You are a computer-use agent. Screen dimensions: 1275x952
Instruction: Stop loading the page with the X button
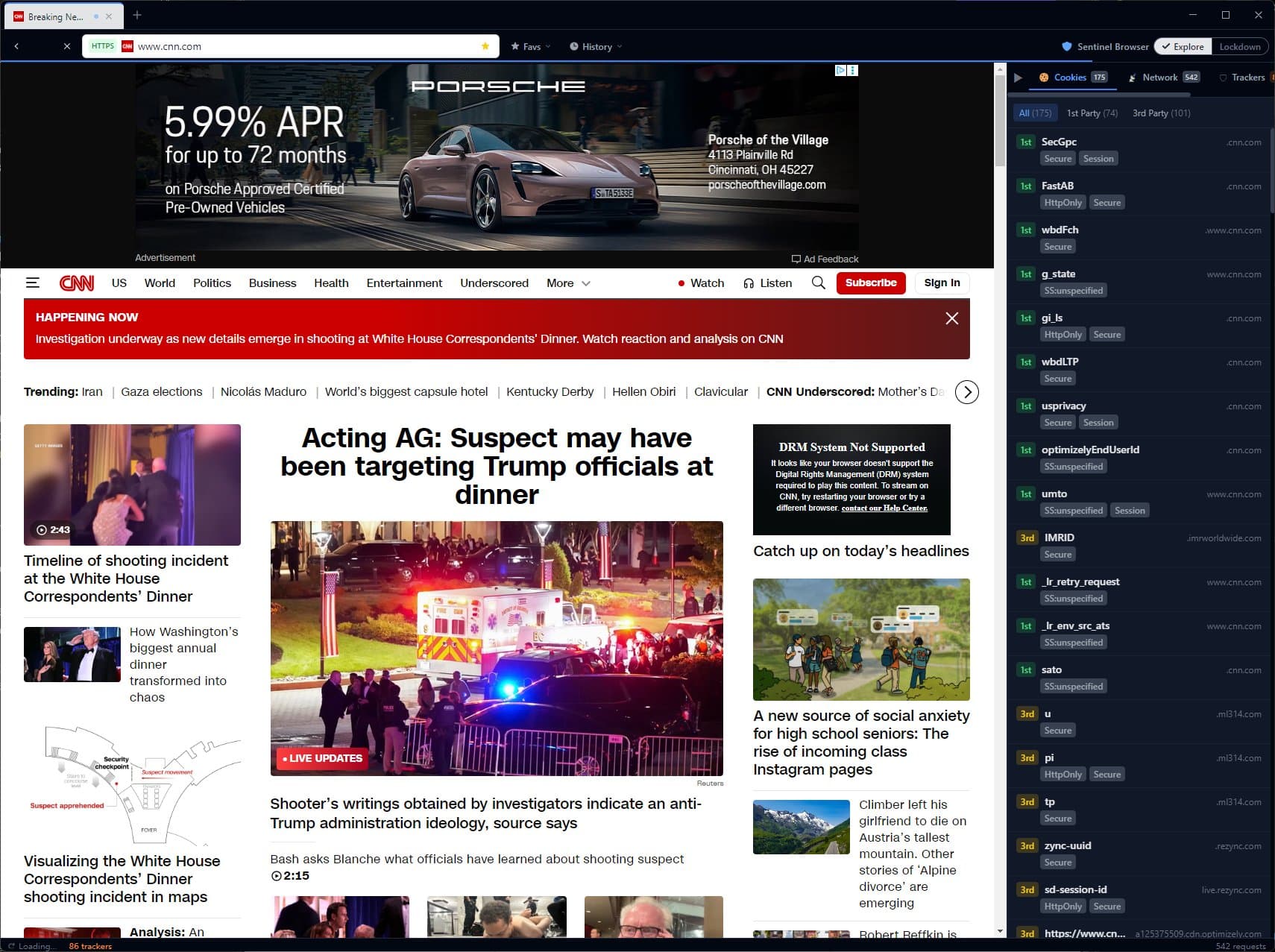click(67, 46)
